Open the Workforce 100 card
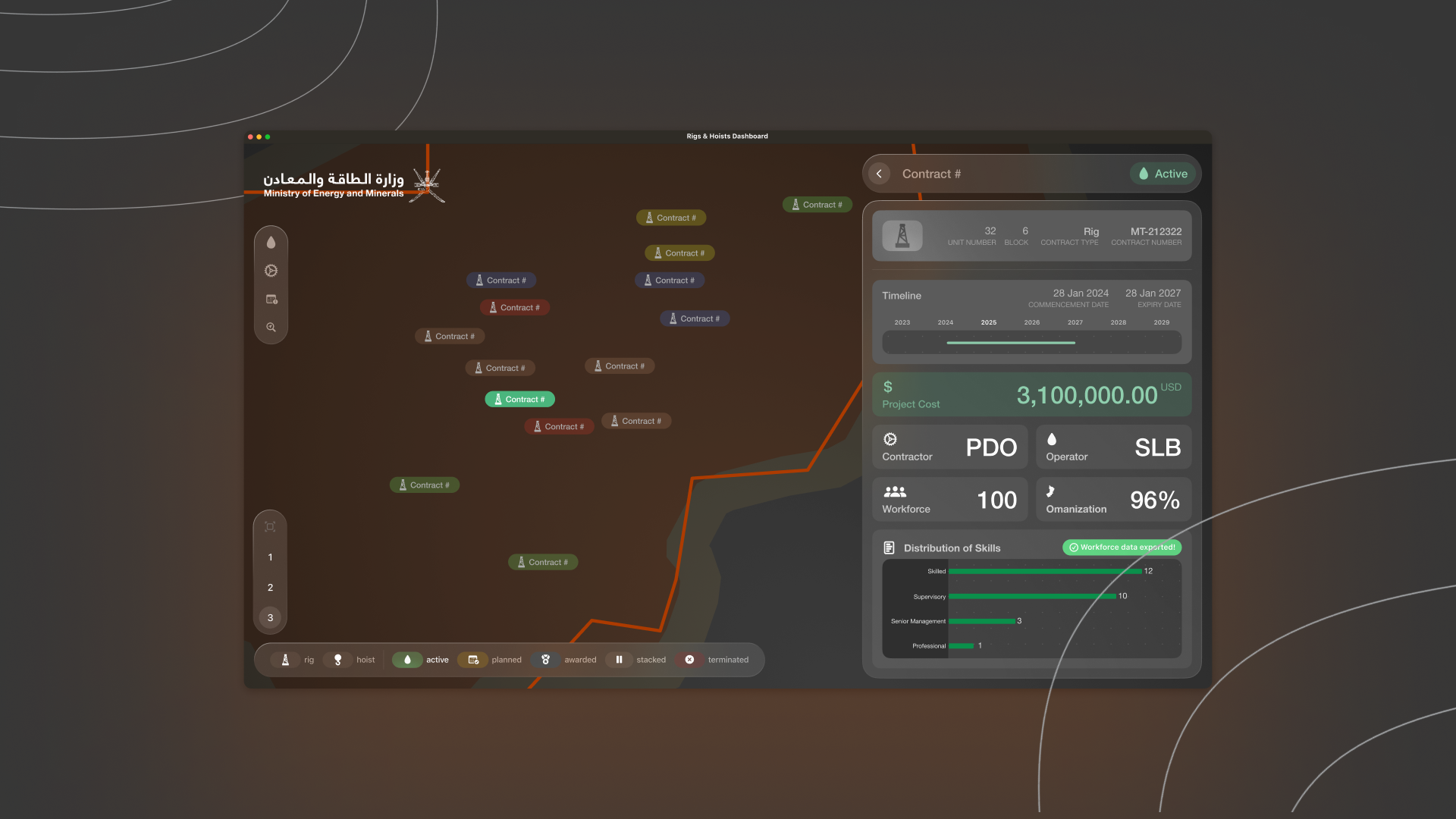Viewport: 1456px width, 819px height. (950, 499)
